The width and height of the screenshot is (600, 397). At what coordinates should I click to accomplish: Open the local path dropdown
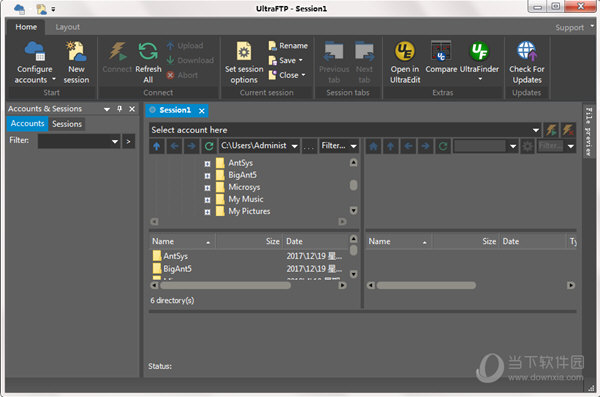tap(294, 146)
